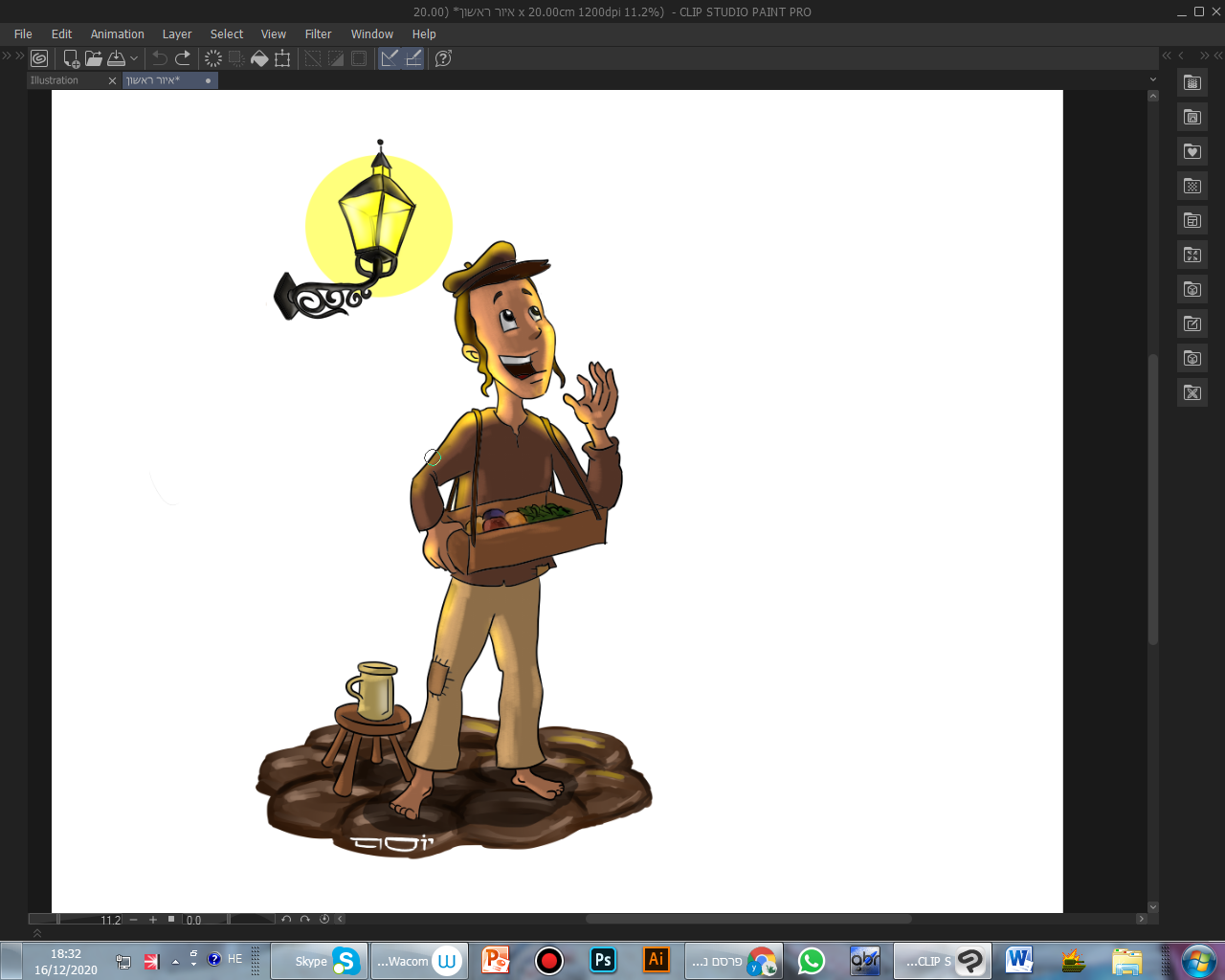Click the New canvas icon
This screenshot has height=980, width=1225.
[x=71, y=58]
